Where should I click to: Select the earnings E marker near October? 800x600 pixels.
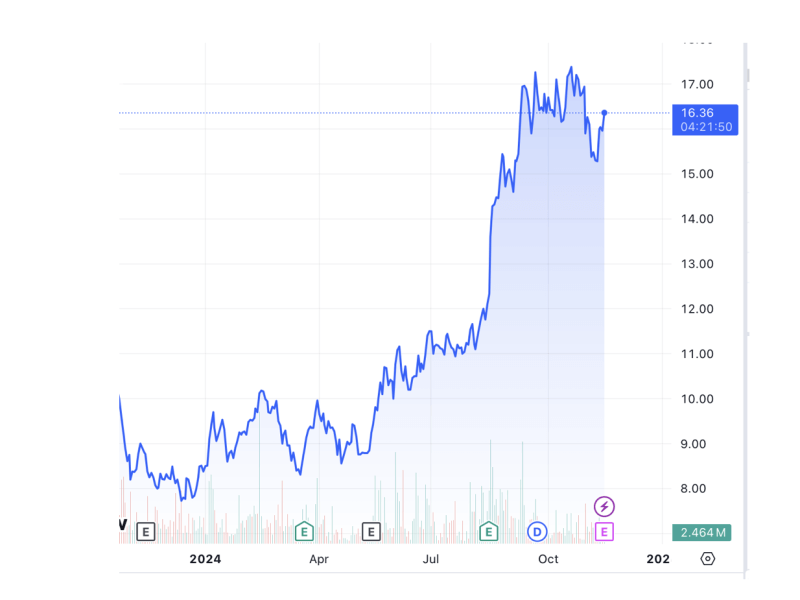(489, 531)
